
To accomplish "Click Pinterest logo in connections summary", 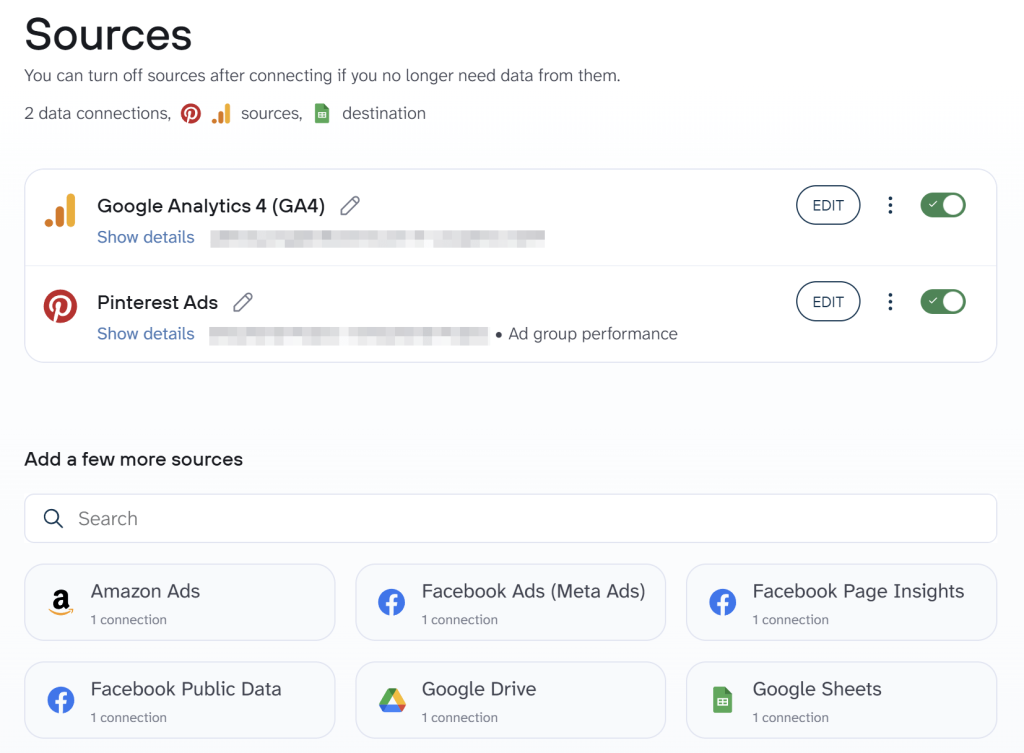I will (x=191, y=114).
